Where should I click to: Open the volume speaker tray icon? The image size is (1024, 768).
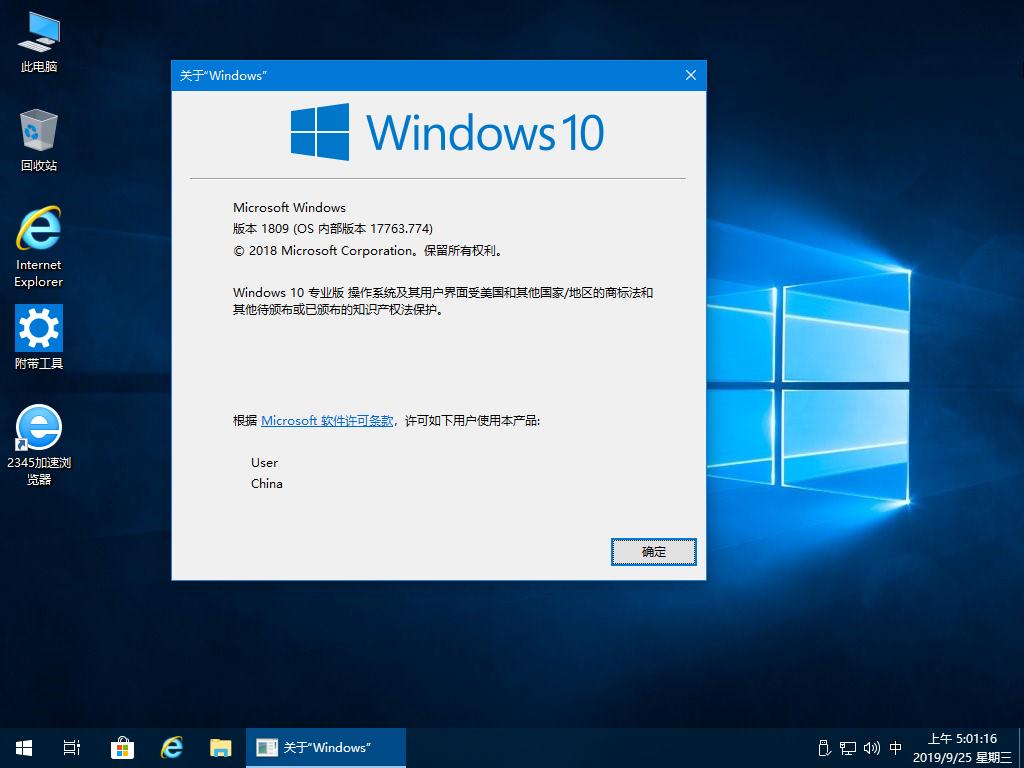[872, 748]
